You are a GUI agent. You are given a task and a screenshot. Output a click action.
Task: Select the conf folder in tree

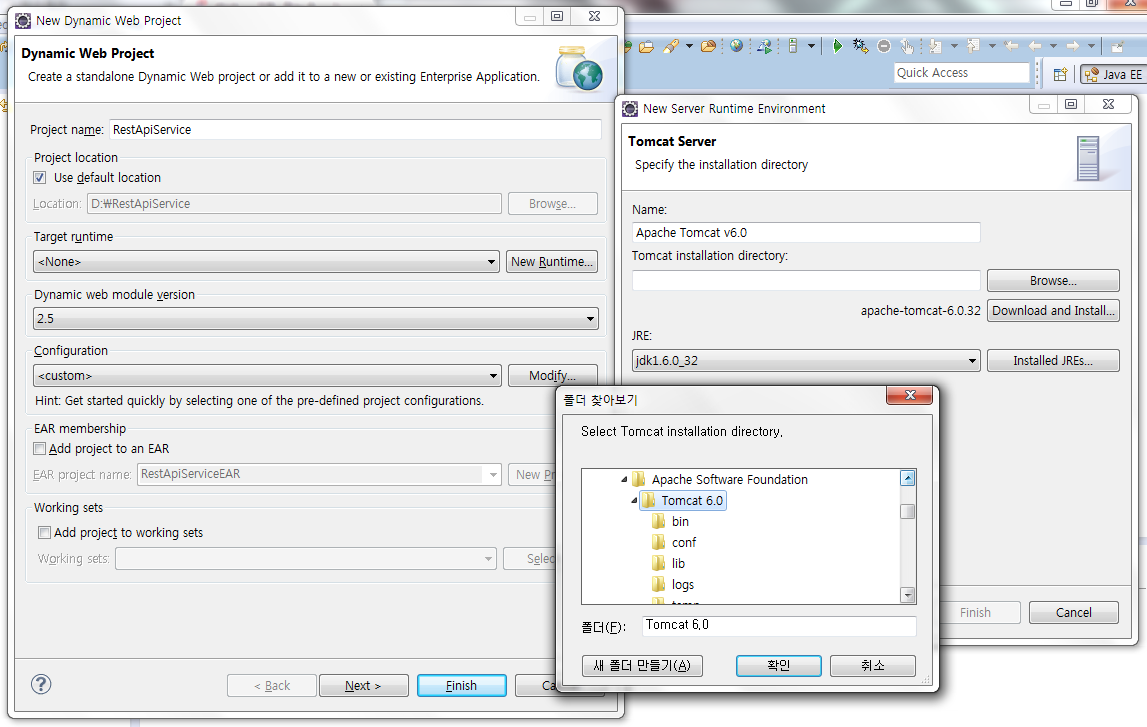pos(684,542)
